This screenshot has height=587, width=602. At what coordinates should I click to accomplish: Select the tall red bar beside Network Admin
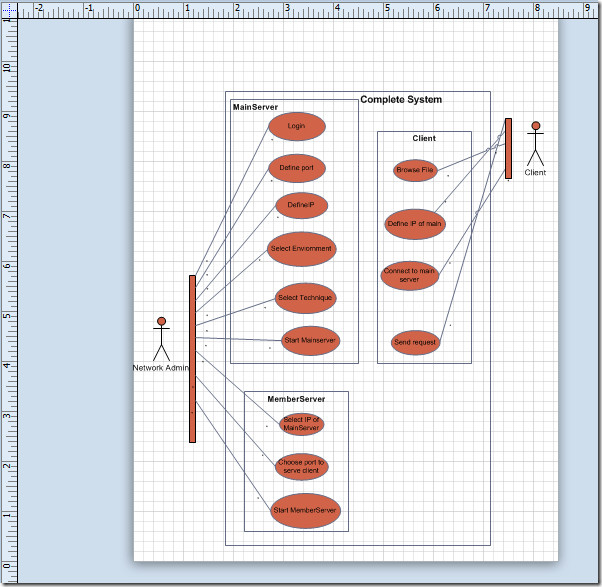tap(192, 358)
